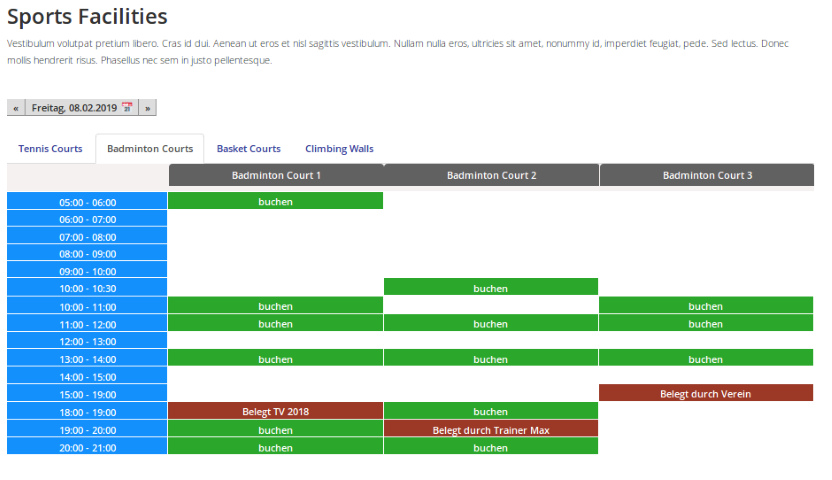This screenshot has width=832, height=480.
Task: Open the calendar date picker icon
Action: (x=127, y=108)
